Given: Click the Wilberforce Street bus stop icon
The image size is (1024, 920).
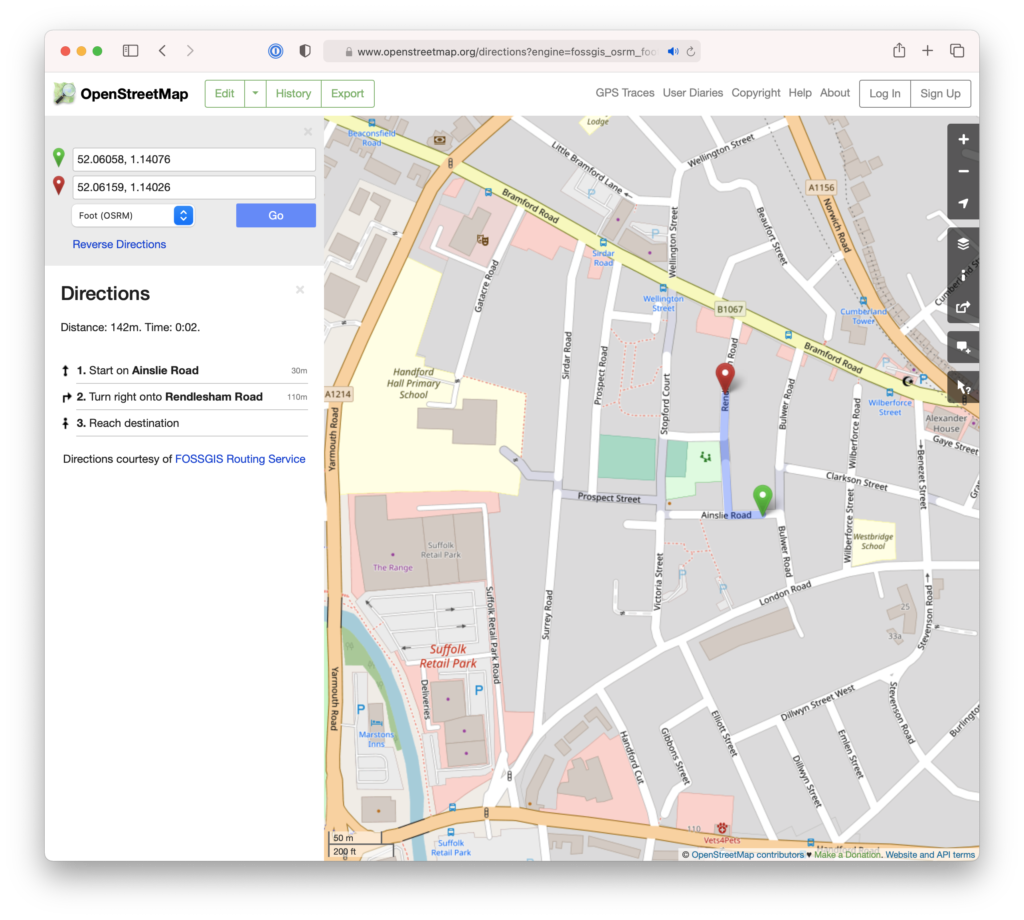Looking at the screenshot, I should point(889,393).
